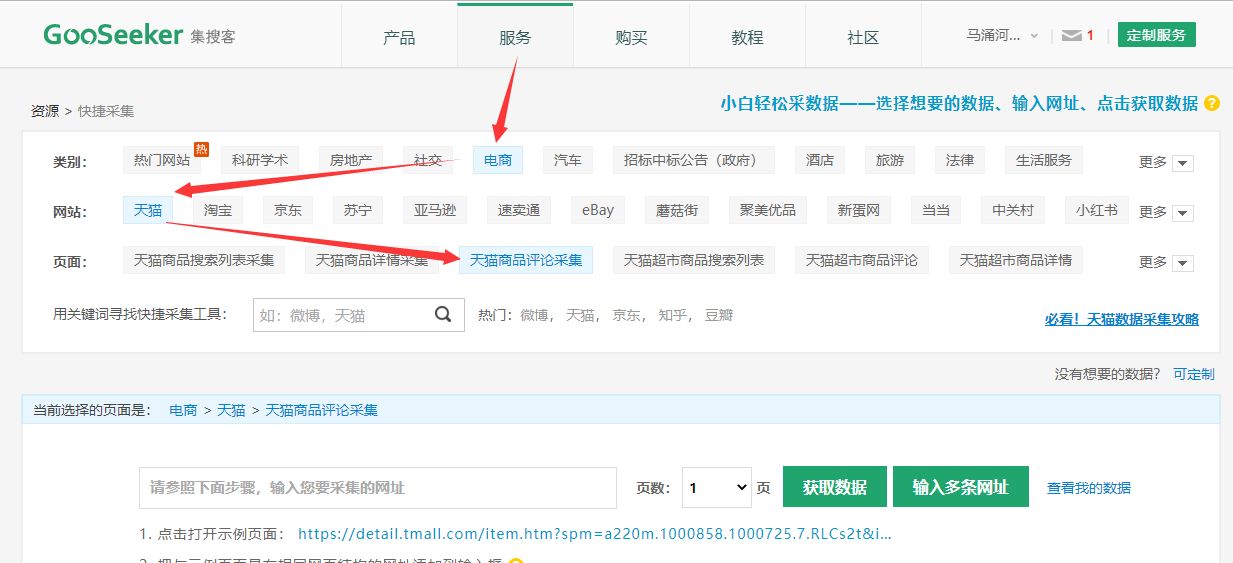Pick 天猫商品搜索列表采集 page
The width and height of the screenshot is (1233, 563).
click(204, 260)
